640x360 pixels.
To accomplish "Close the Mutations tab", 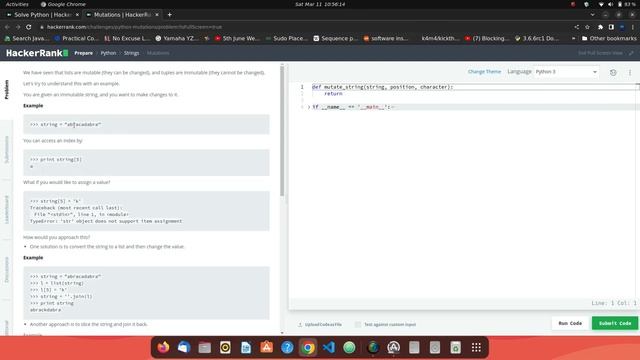I will pos(157,15).
